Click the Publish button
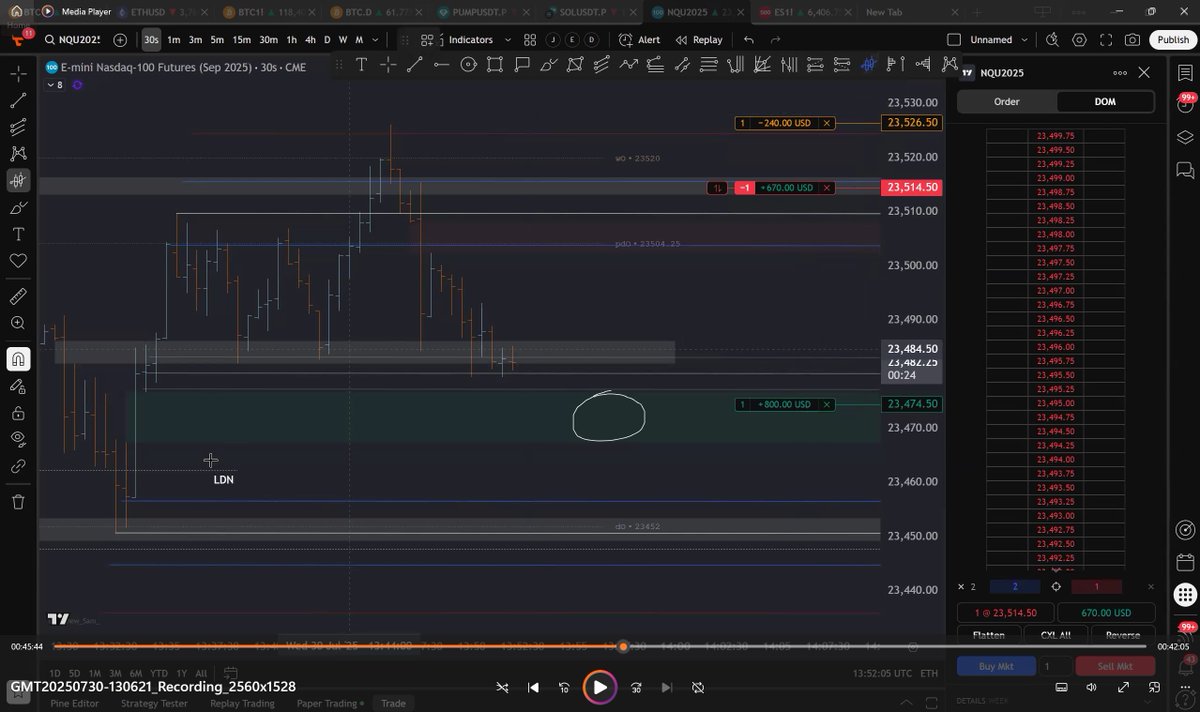1200x712 pixels. pyautogui.click(x=1173, y=40)
